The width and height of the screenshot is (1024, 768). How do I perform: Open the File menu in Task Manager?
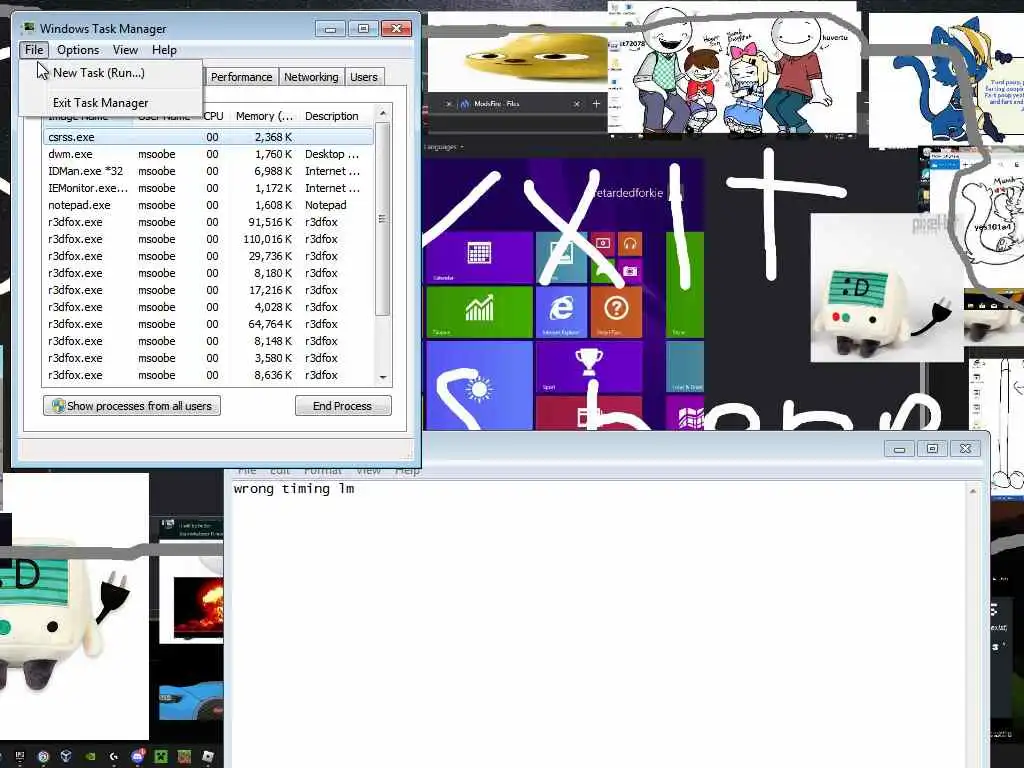click(34, 50)
